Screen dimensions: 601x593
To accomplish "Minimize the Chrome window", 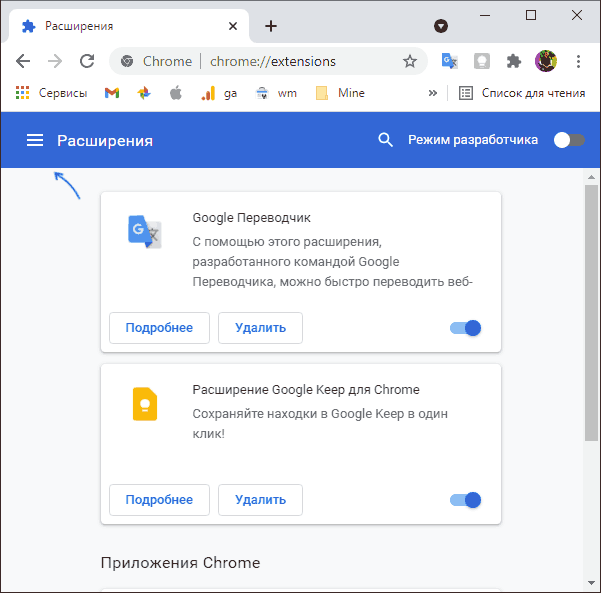I will tap(485, 15).
